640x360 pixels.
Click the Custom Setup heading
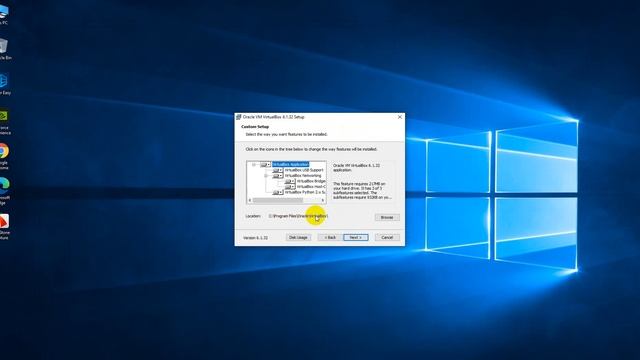click(255, 127)
